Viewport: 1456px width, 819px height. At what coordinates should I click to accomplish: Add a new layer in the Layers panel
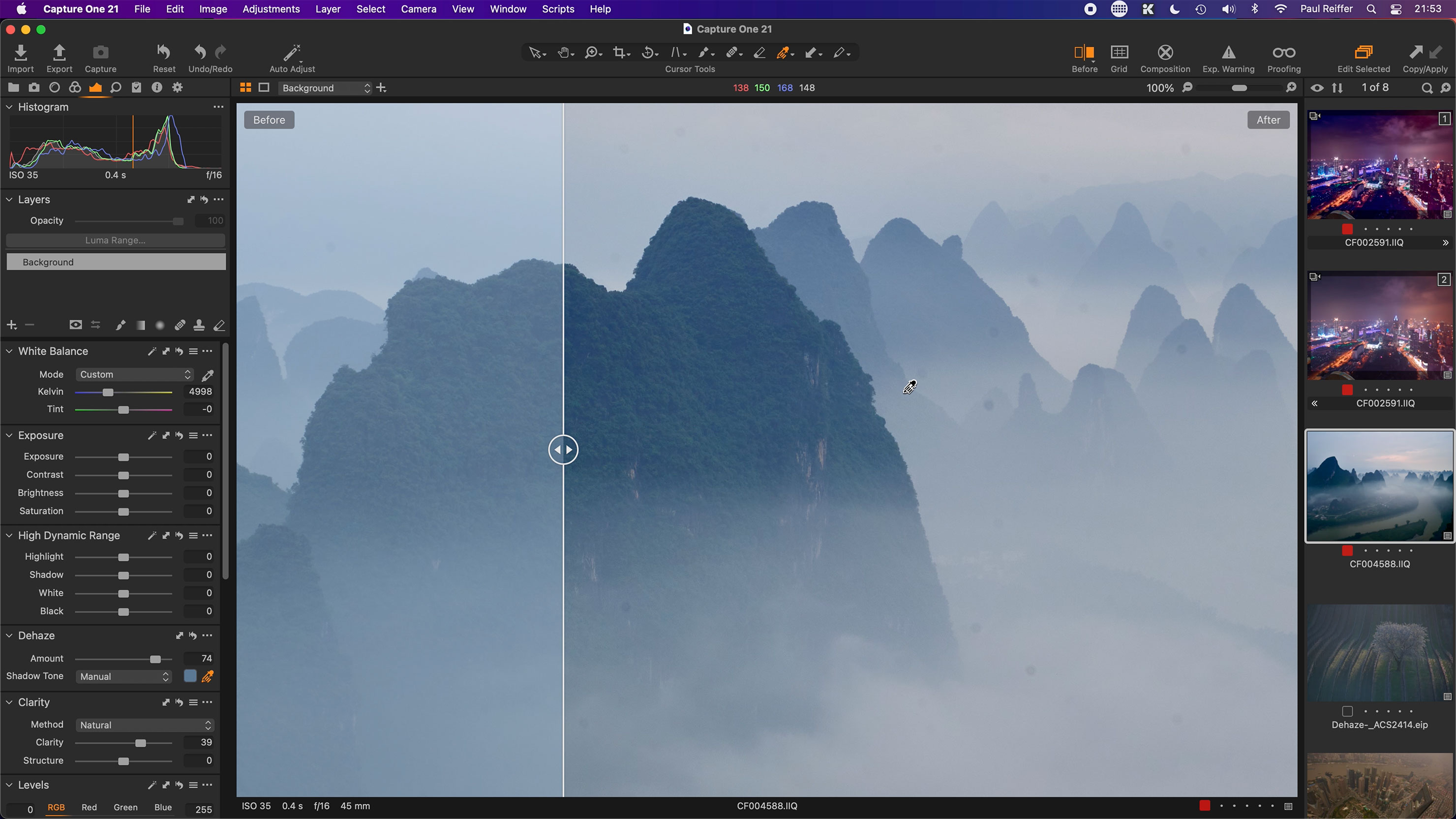(11, 325)
